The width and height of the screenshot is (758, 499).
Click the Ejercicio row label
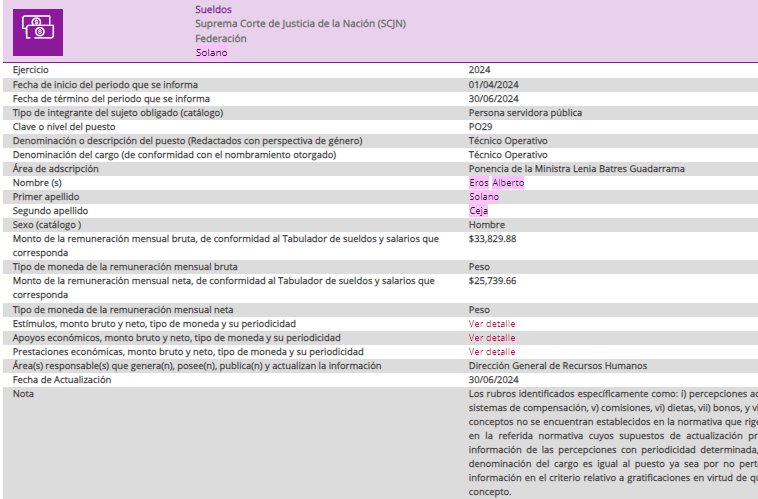30,70
